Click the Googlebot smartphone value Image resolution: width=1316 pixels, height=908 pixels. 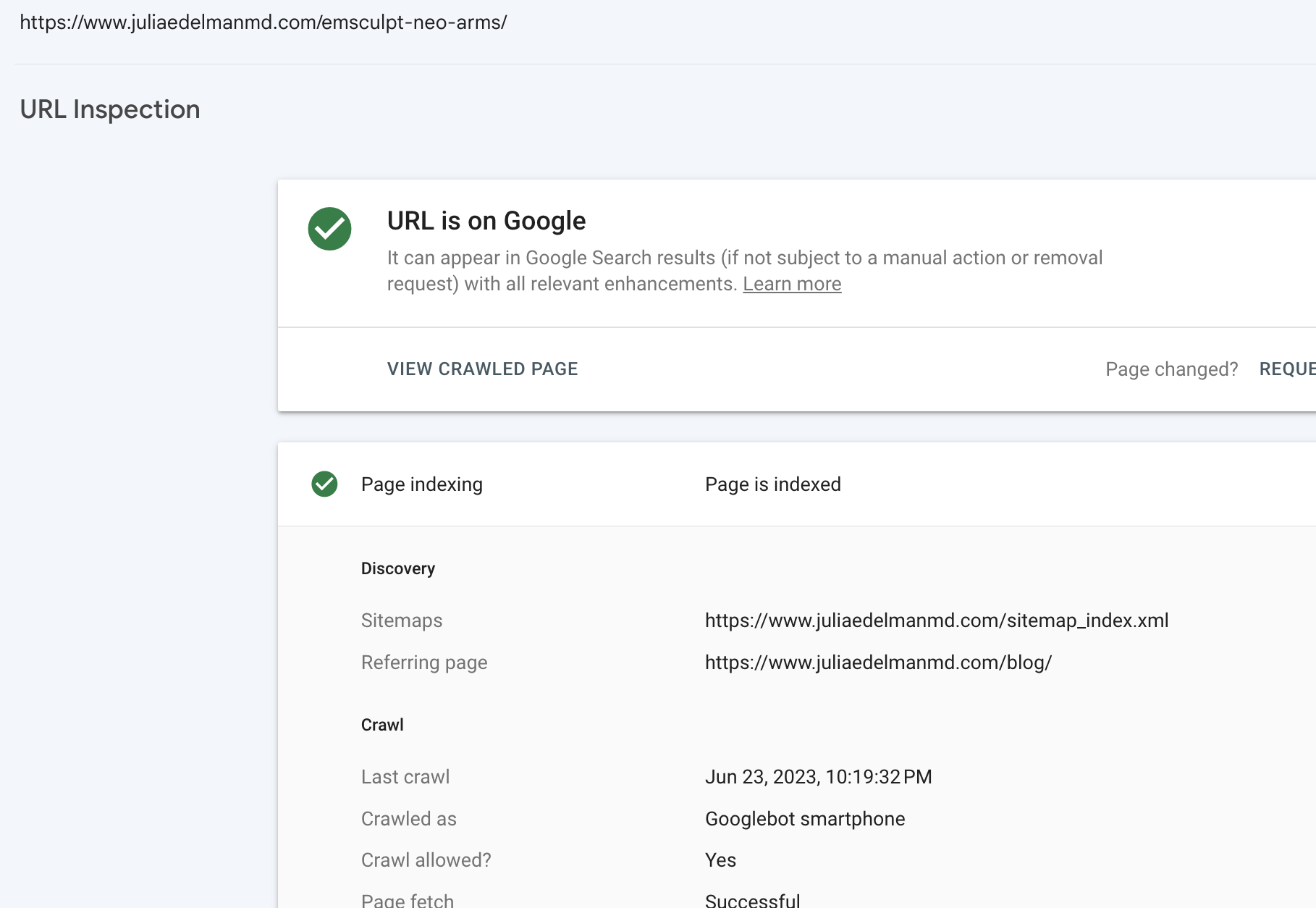(805, 819)
